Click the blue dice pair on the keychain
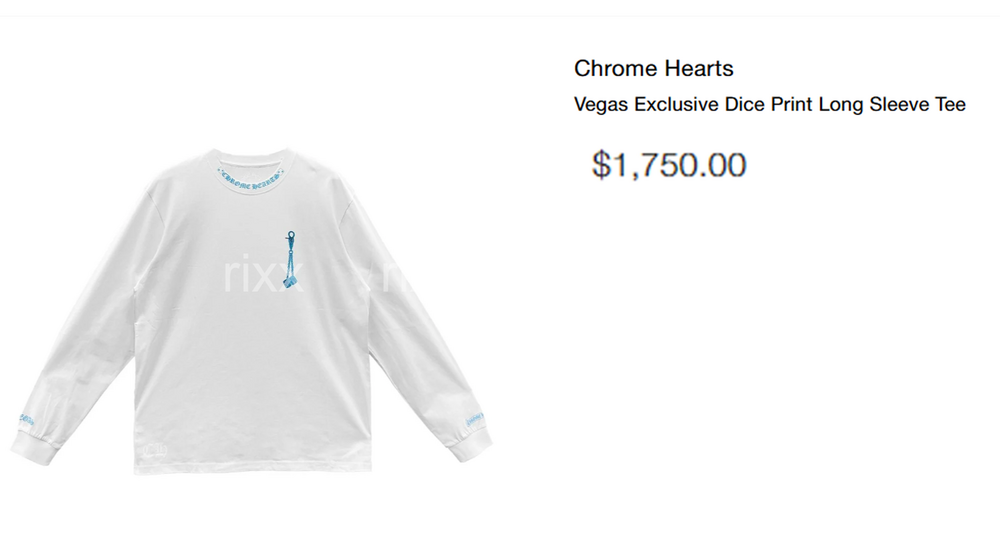The height and width of the screenshot is (535, 1000). coord(293,283)
